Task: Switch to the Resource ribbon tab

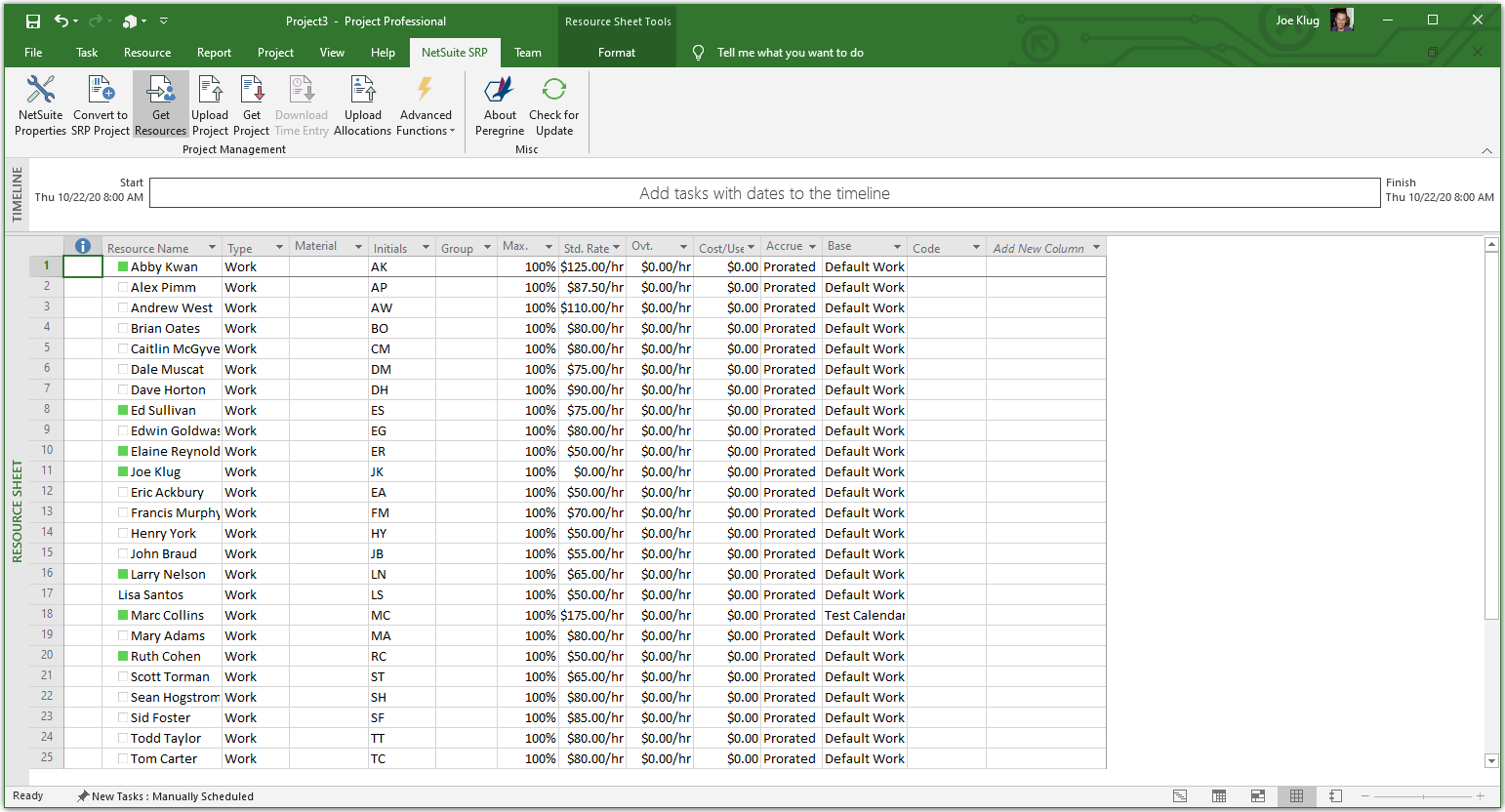Action: (x=147, y=53)
